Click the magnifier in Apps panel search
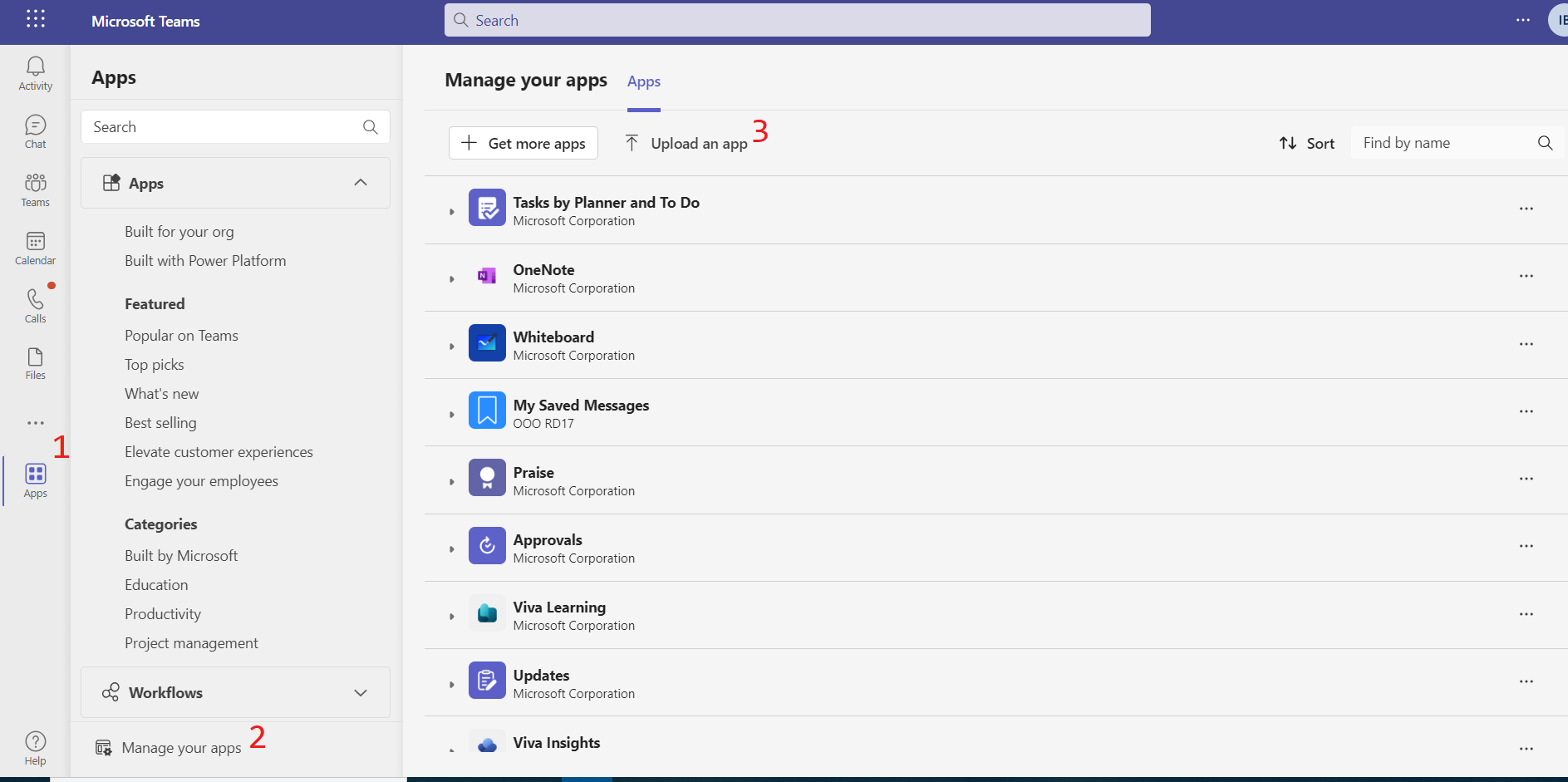 [x=371, y=127]
